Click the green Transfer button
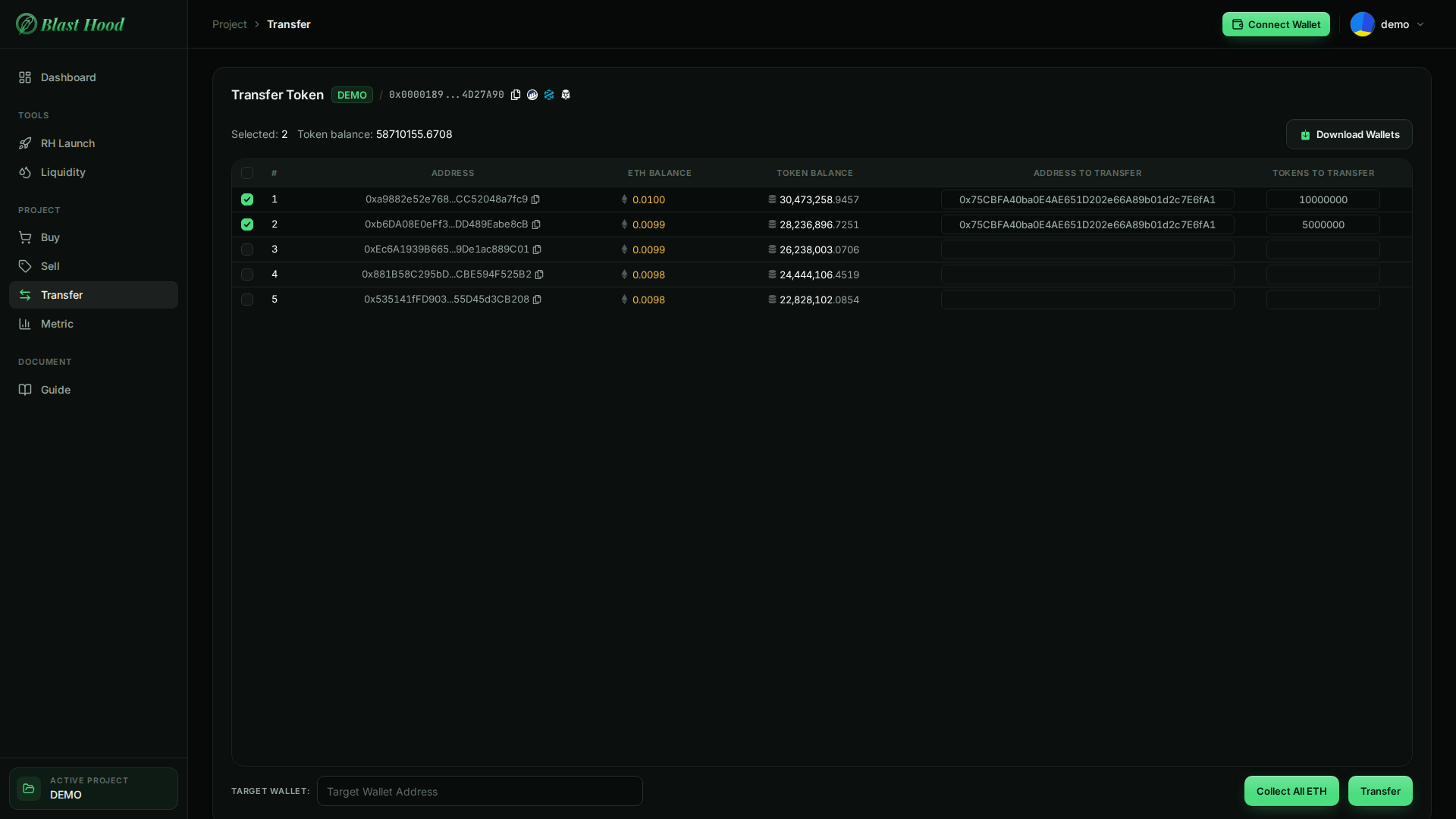 coord(1380,791)
